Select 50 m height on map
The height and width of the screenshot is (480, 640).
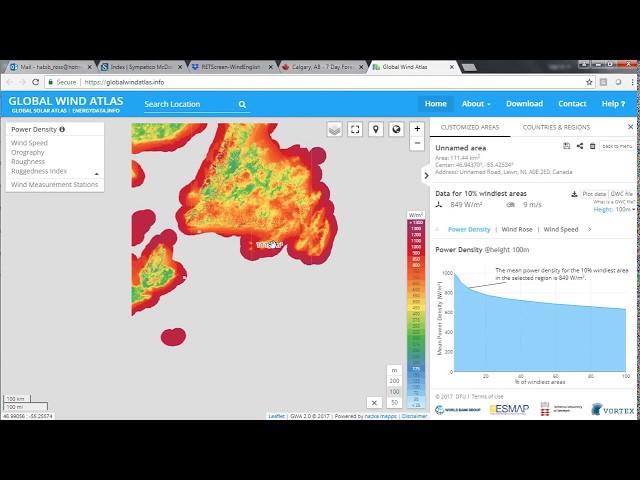pyautogui.click(x=394, y=403)
